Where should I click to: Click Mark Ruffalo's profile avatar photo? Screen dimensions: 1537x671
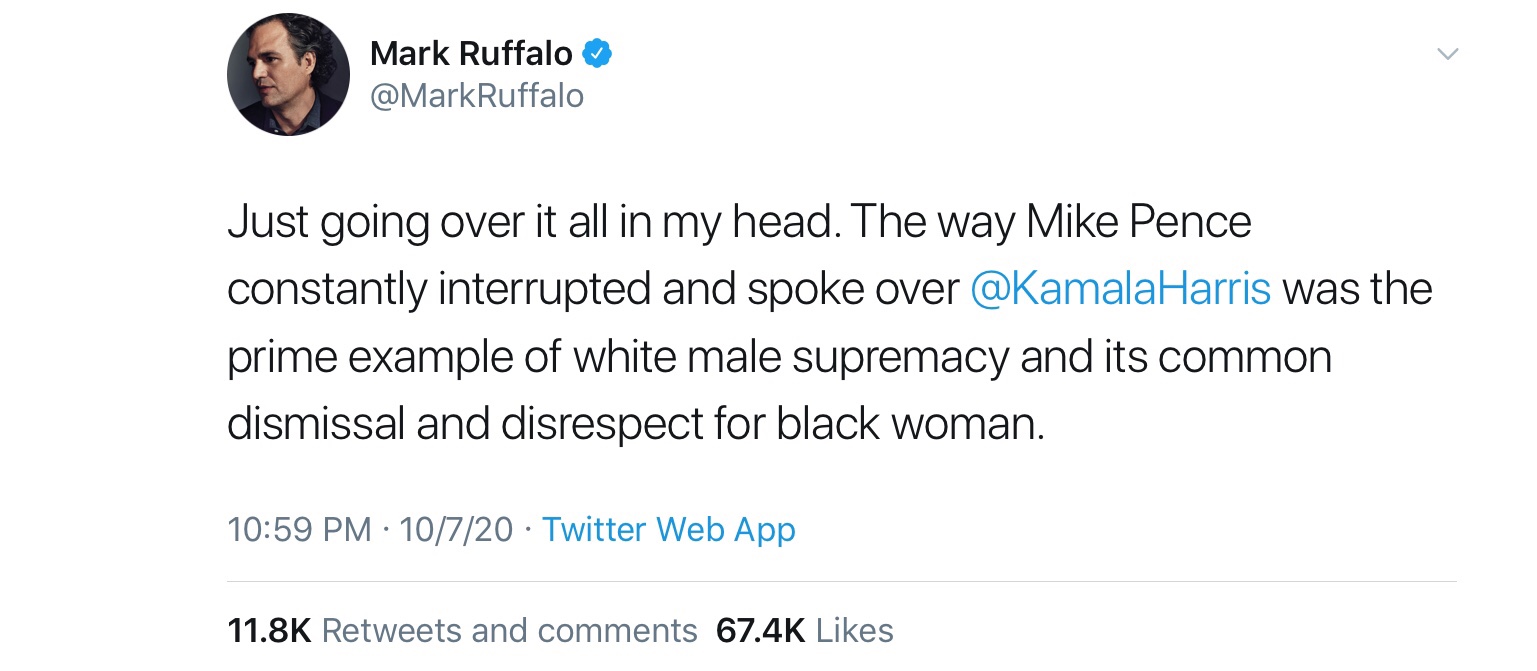[x=288, y=75]
